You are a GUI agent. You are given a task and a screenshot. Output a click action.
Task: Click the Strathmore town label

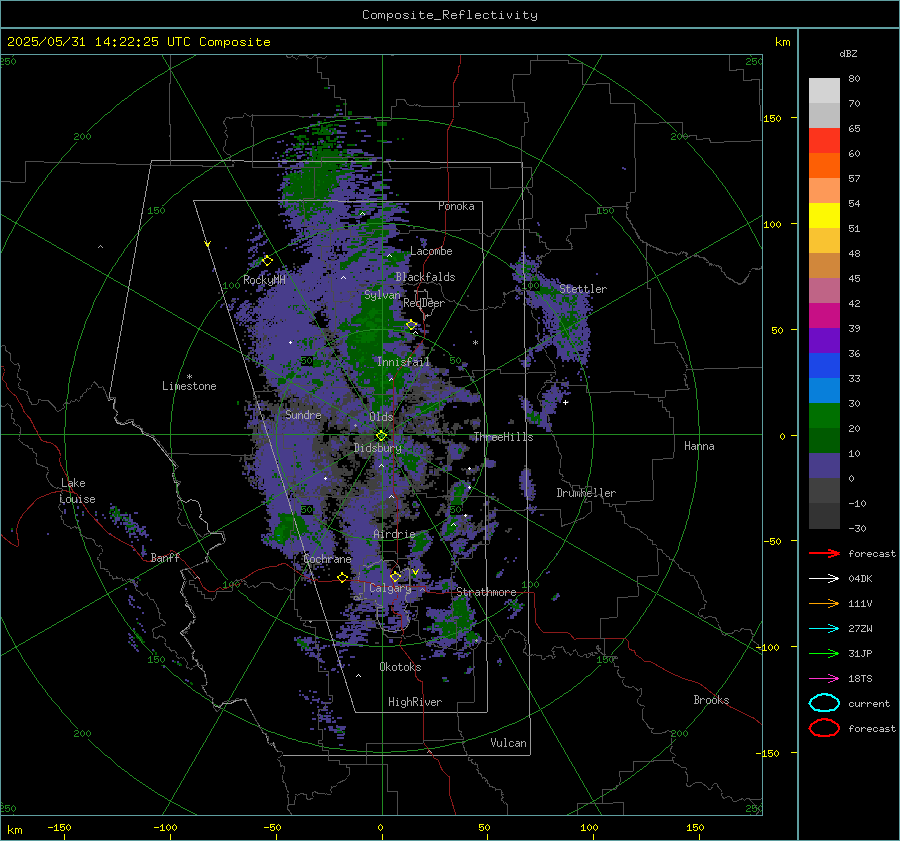click(x=486, y=592)
